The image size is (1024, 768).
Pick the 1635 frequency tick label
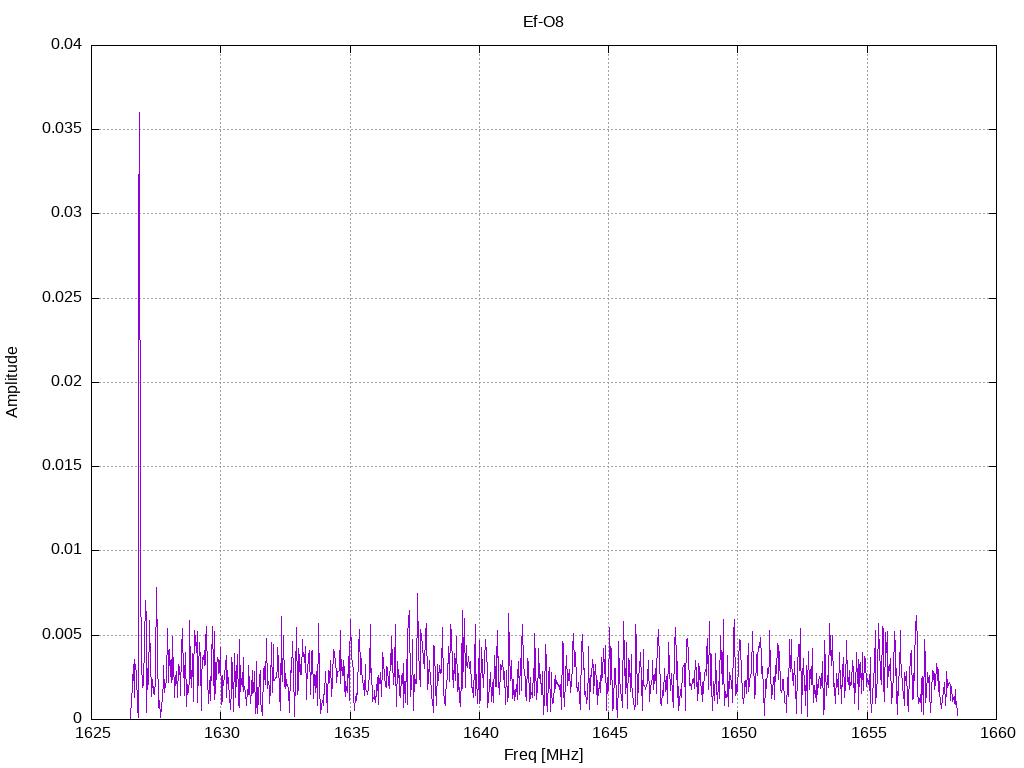click(350, 733)
